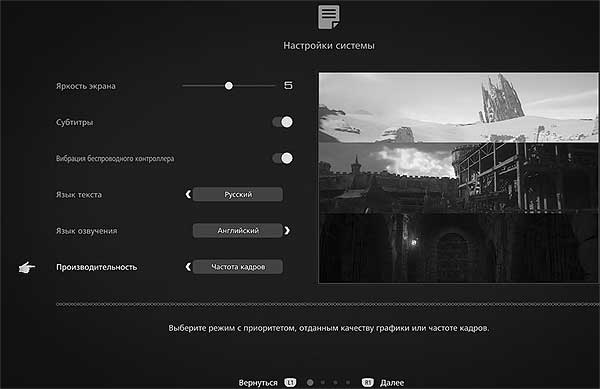
Task: Toggle the Субтитры switch
Action: coord(282,122)
